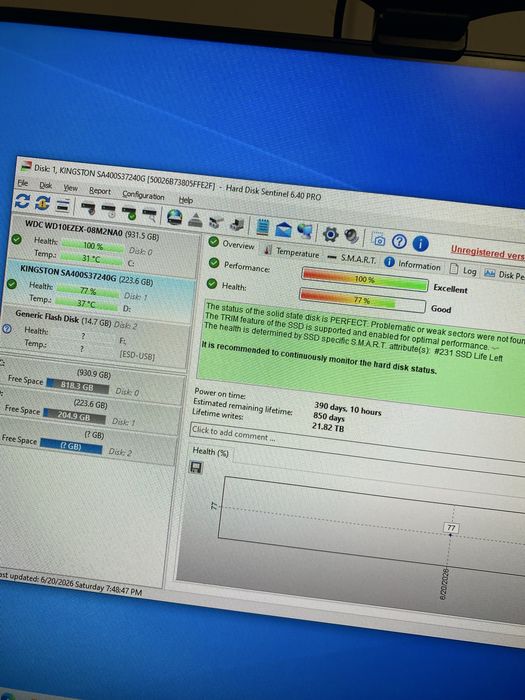The image size is (525, 700).
Task: Switch to the S.M.A.R.T. tab
Action: [352, 258]
